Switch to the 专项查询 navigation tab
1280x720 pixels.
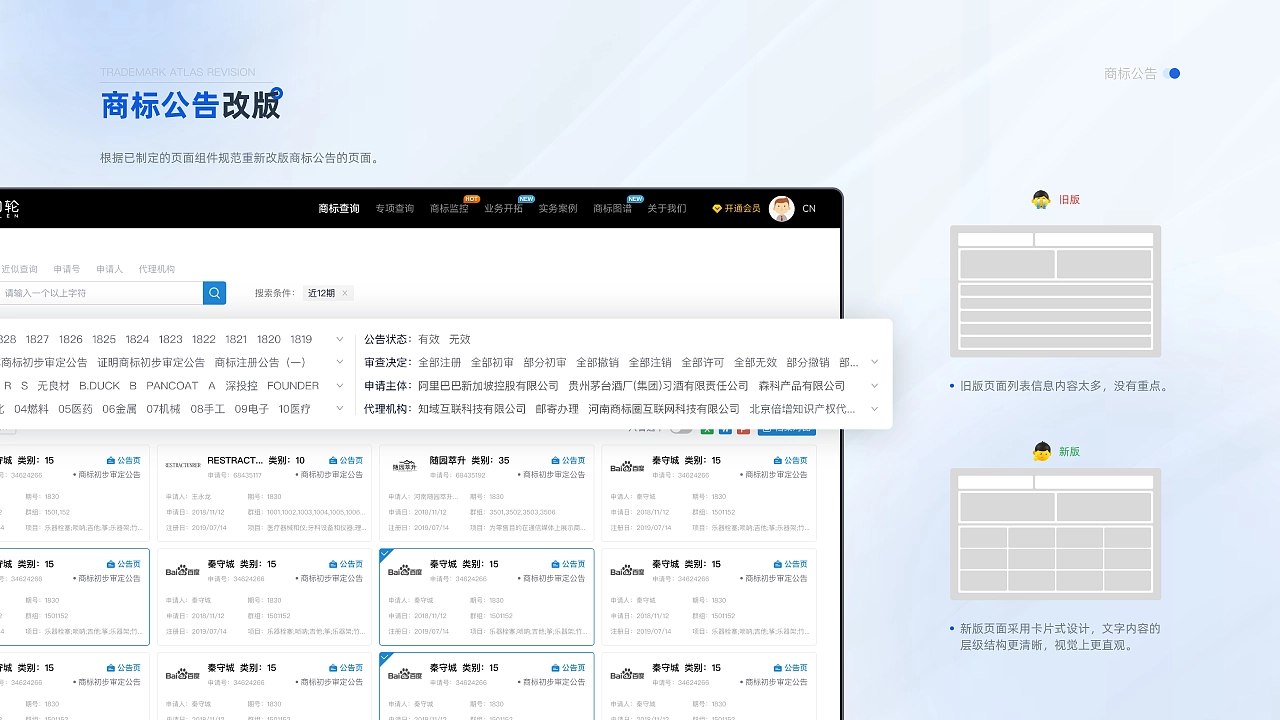pos(394,208)
